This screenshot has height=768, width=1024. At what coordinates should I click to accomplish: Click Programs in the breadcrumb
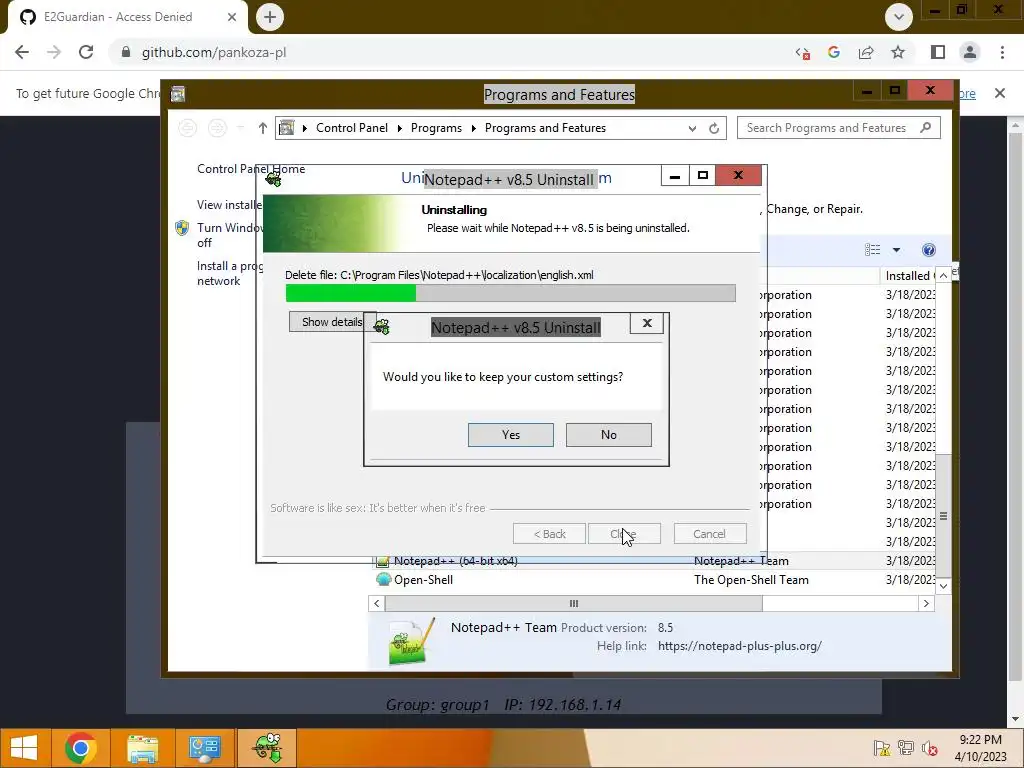click(436, 128)
